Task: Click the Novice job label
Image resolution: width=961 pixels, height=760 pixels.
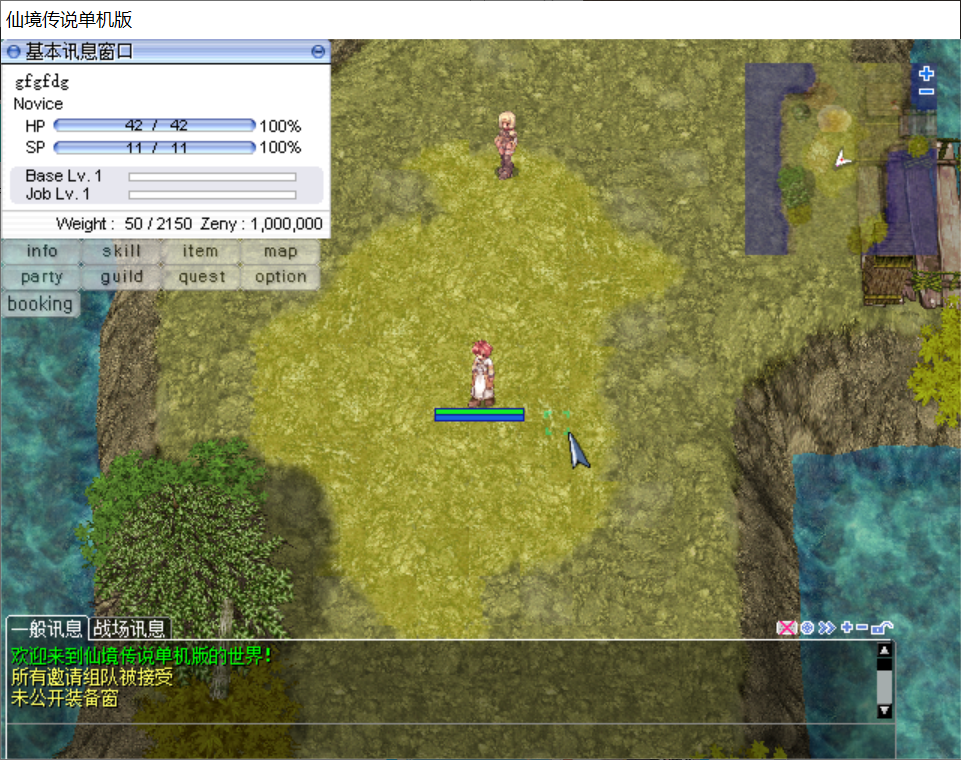Action: [38, 104]
